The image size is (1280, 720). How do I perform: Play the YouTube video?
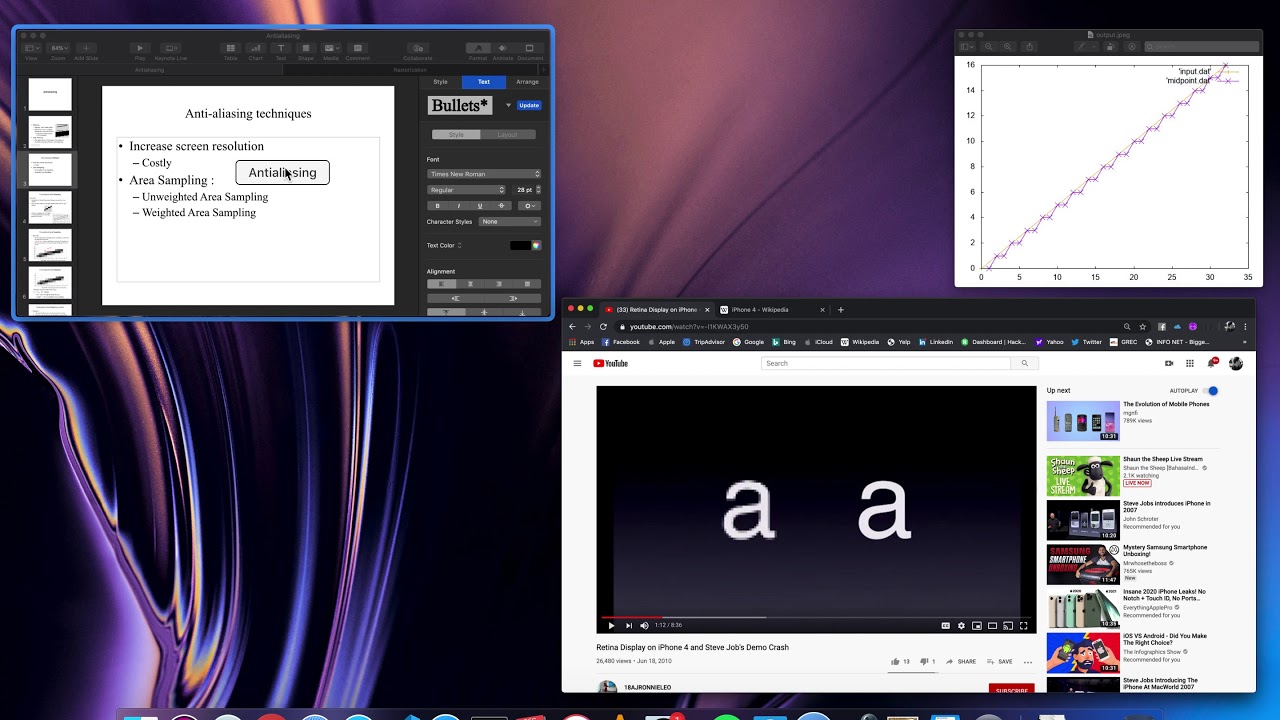[x=611, y=626]
